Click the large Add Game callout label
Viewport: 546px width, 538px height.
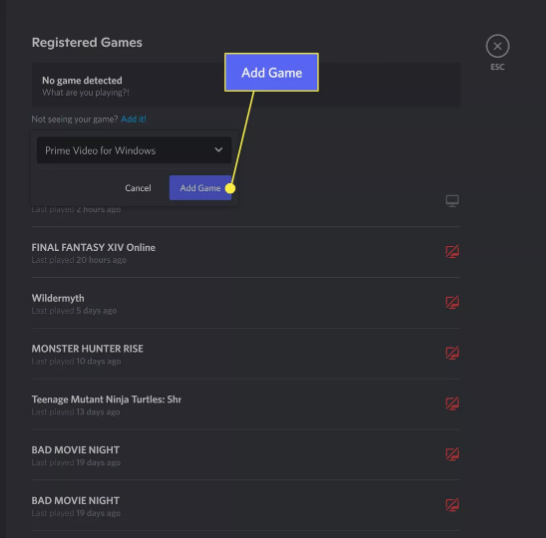pos(272,72)
